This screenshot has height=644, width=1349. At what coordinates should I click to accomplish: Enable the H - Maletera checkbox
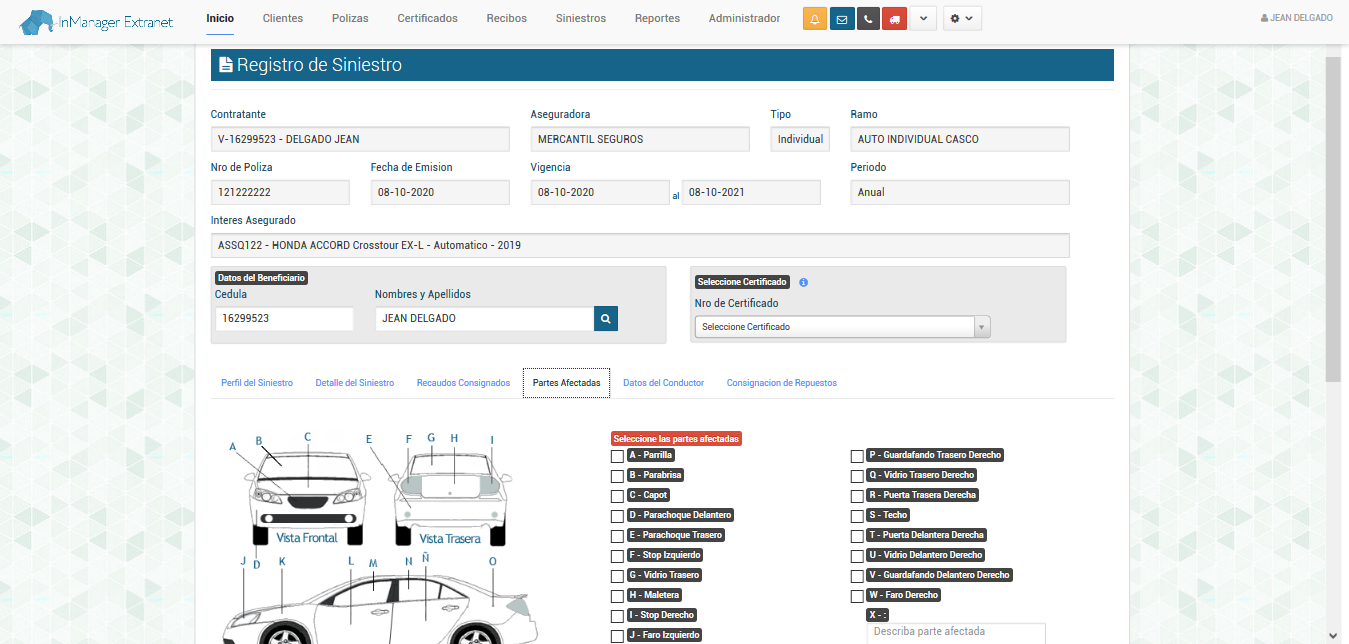(x=617, y=596)
